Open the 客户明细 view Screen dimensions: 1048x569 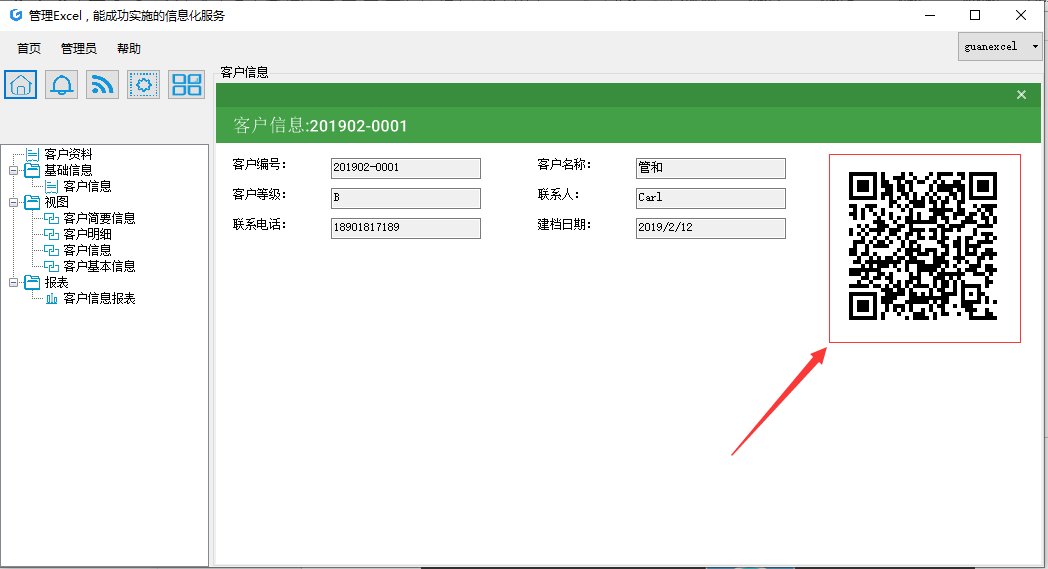87,235
